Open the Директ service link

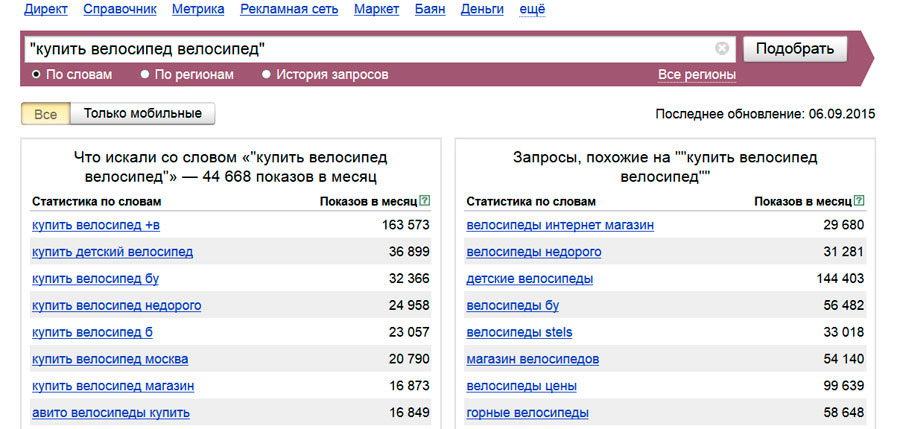[45, 9]
